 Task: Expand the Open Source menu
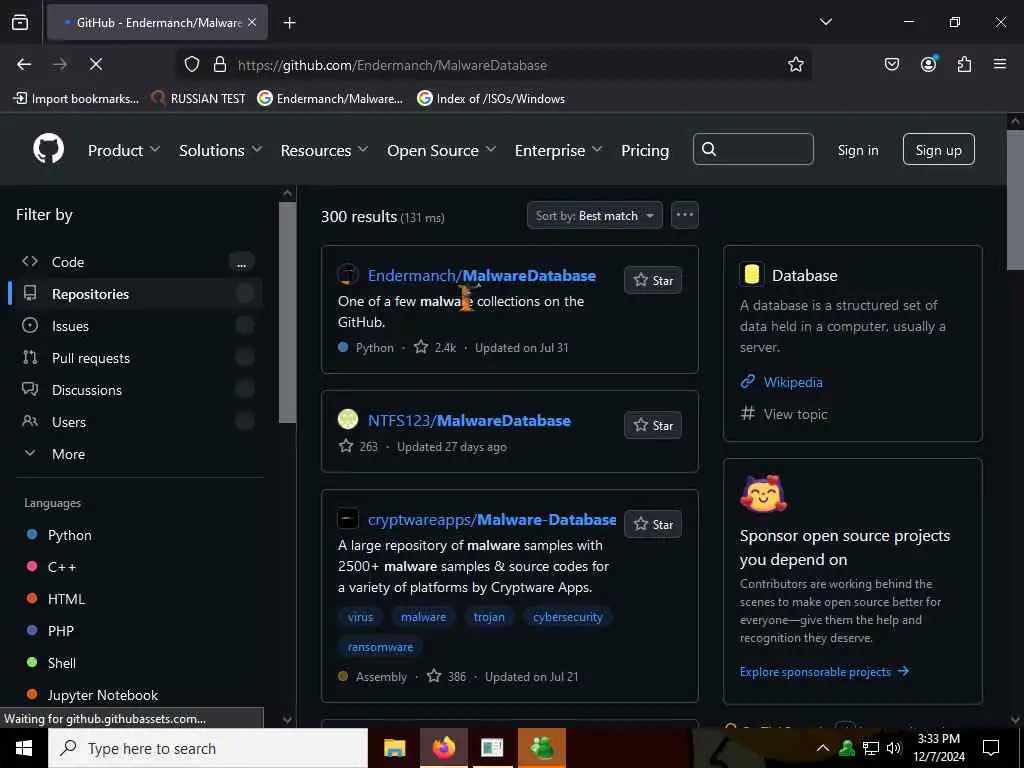441,150
